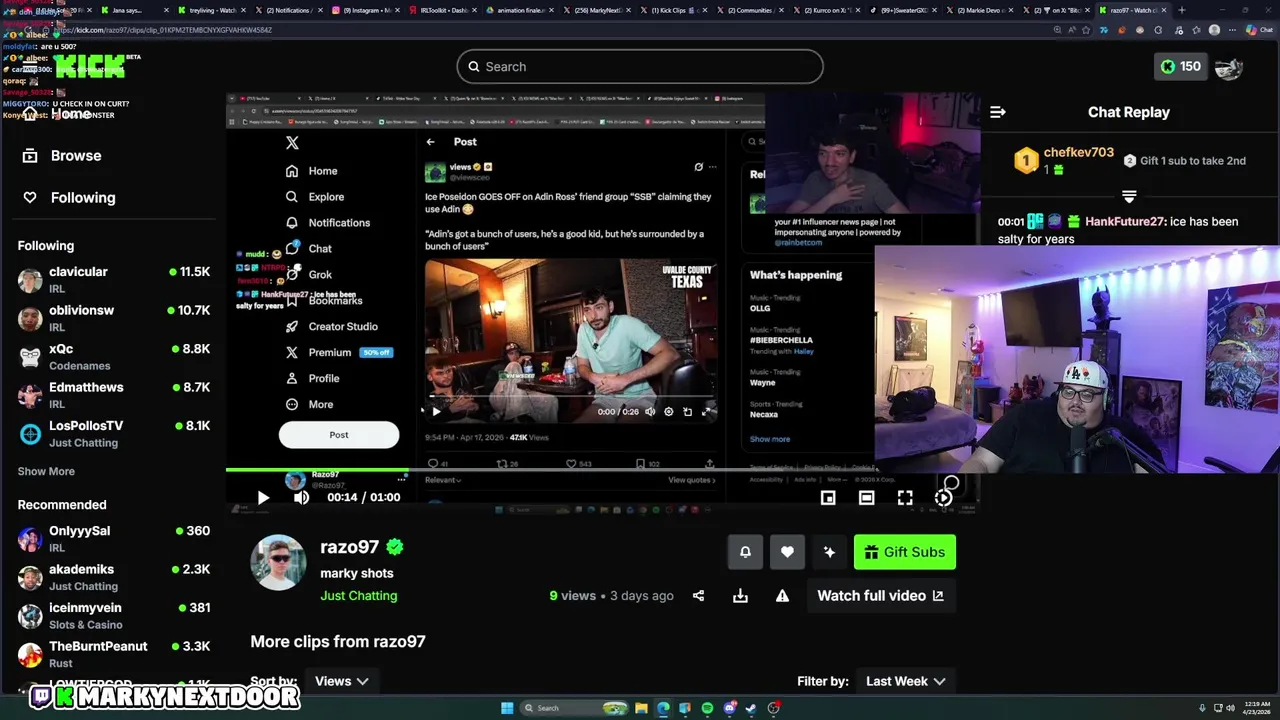Expand the gift leaderboard chevron in chat
This screenshot has height=720, width=1280.
click(1129, 196)
